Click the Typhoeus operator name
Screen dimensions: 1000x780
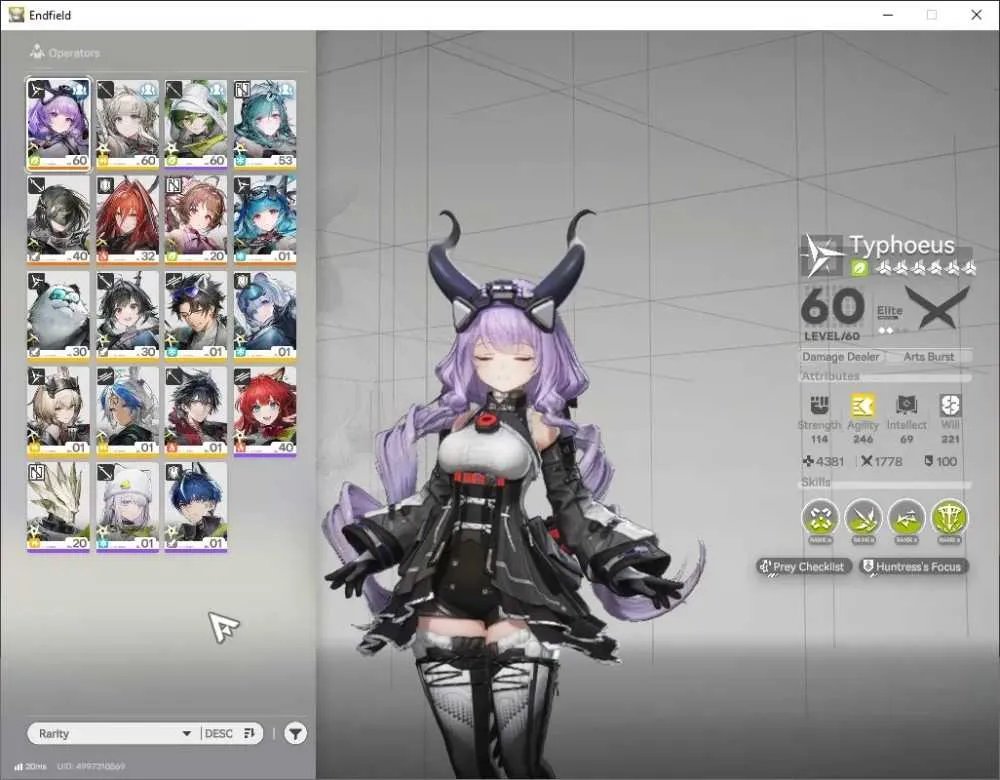tap(902, 245)
